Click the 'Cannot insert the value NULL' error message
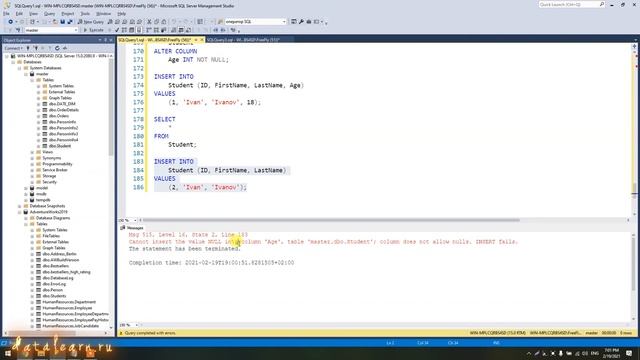 click(322, 242)
